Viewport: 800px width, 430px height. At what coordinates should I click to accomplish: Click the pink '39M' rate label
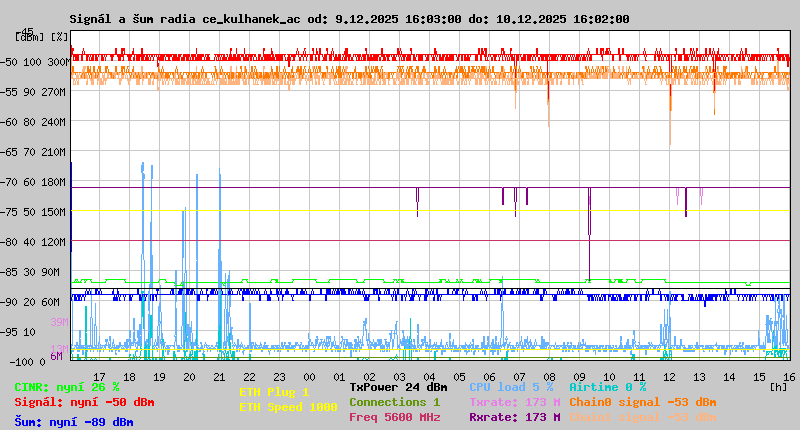point(60,322)
